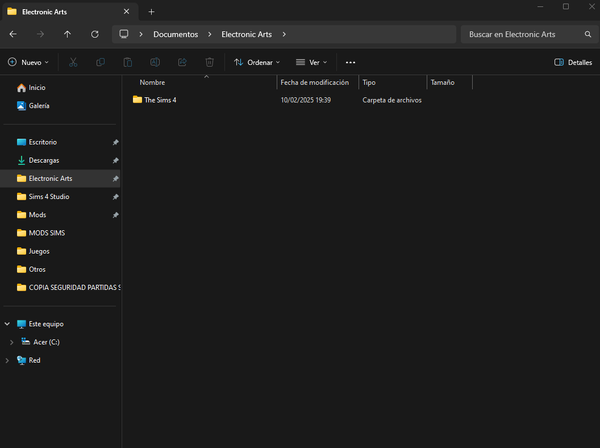600x448 pixels.
Task: Toggle the Detalles pane
Action: click(x=573, y=62)
